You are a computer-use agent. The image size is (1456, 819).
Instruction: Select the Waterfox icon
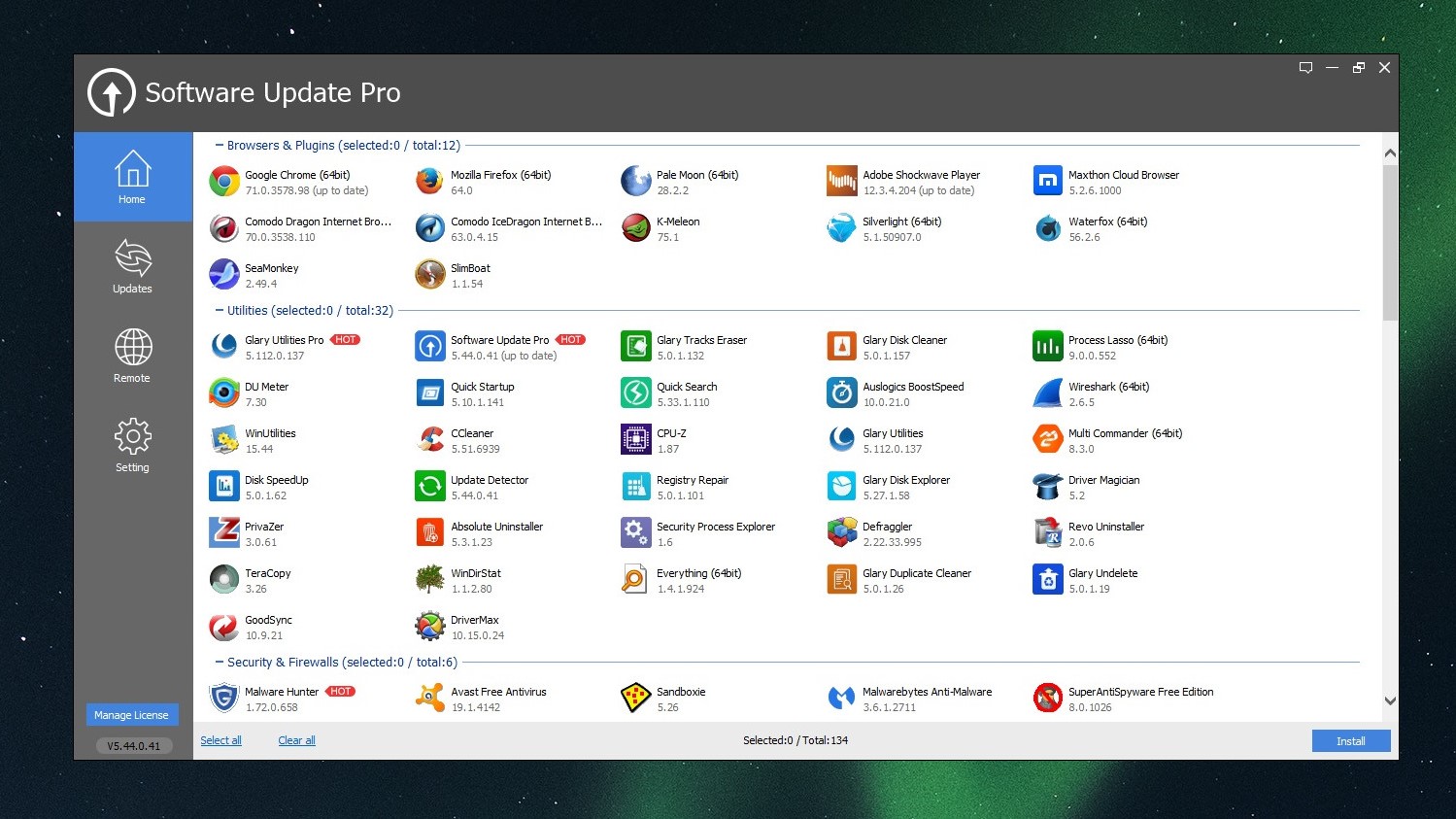pyautogui.click(x=1048, y=228)
